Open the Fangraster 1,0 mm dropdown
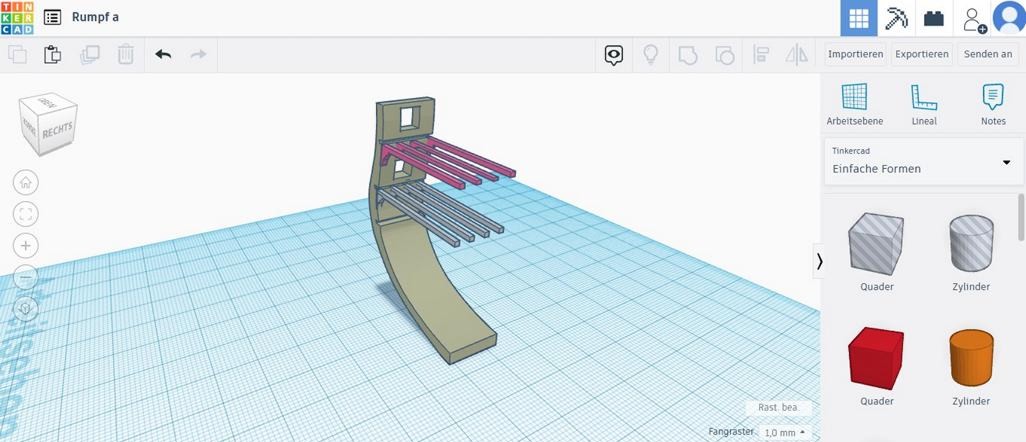 (785, 432)
